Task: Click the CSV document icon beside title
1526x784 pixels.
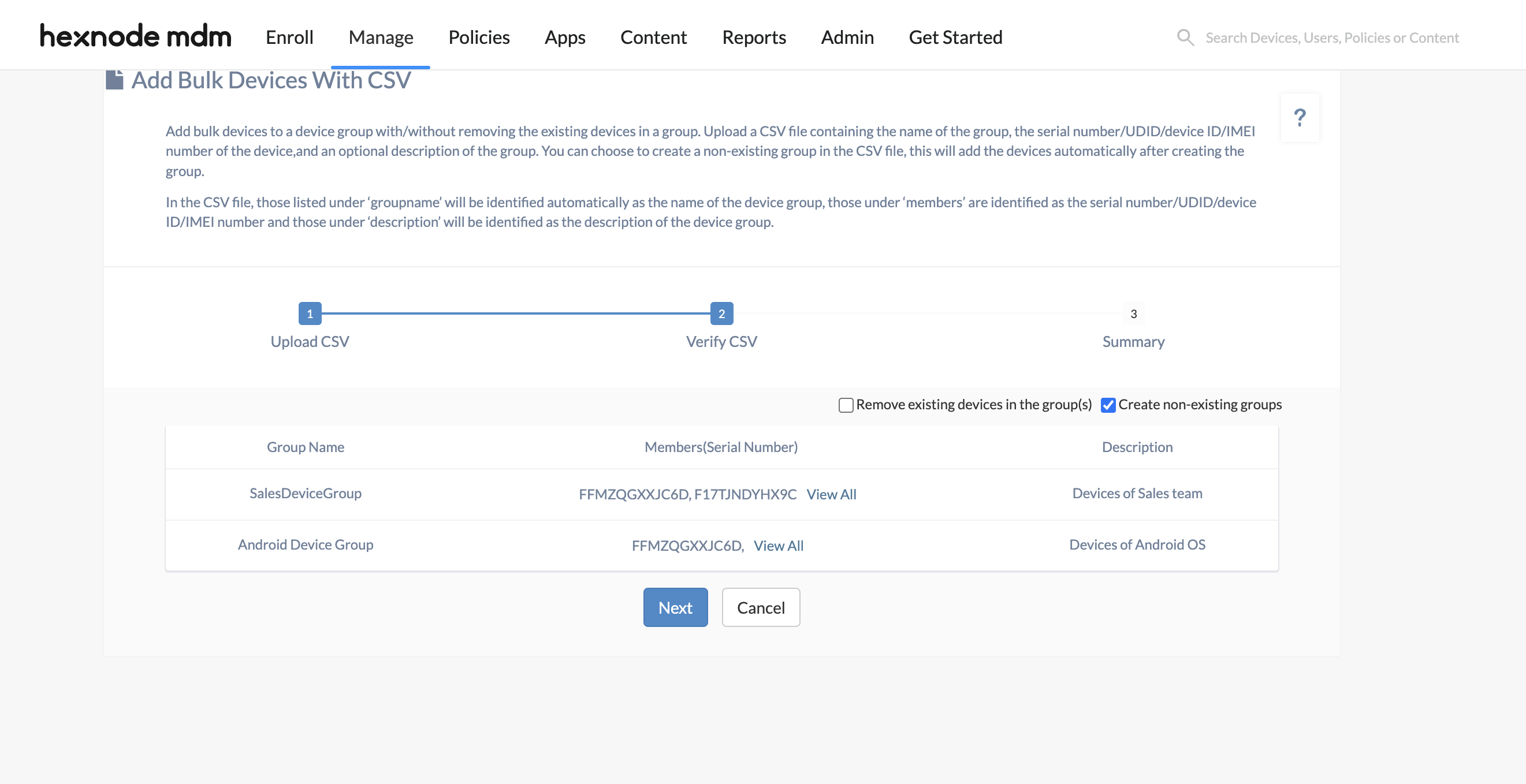Action: (114, 80)
